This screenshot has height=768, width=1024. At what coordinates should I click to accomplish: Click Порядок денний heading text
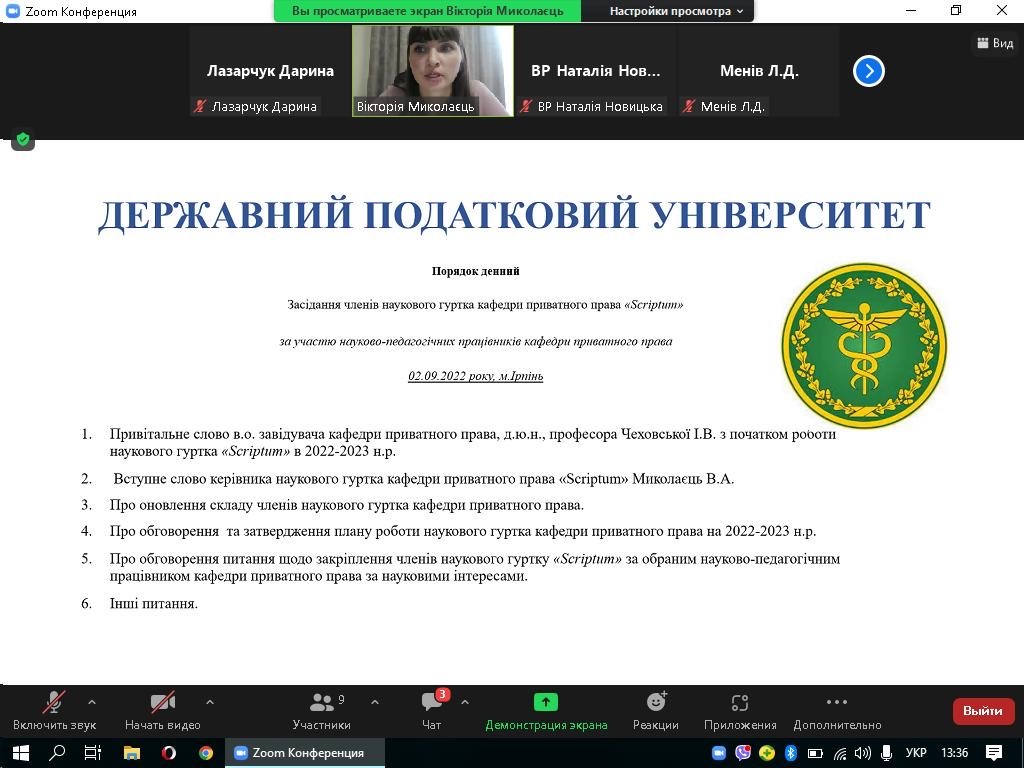tap(475, 271)
